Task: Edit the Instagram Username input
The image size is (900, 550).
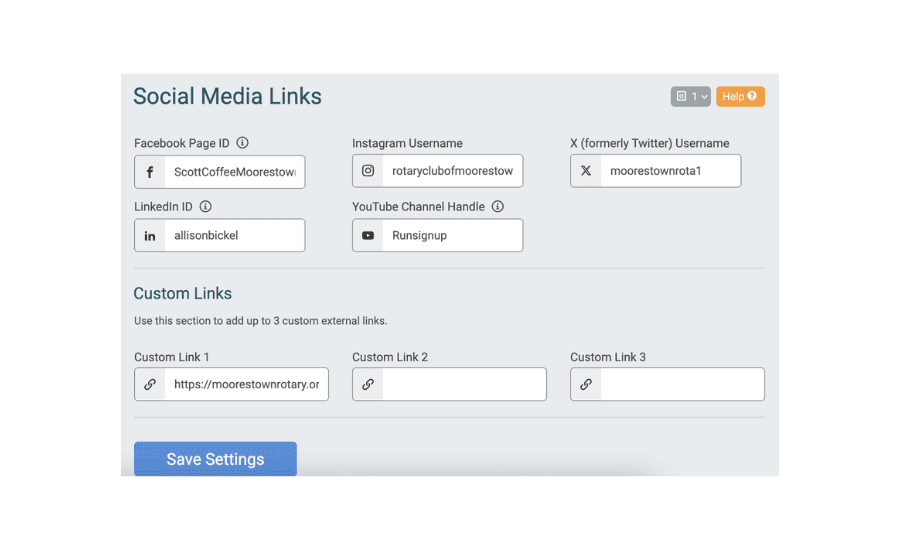Action: (x=452, y=171)
